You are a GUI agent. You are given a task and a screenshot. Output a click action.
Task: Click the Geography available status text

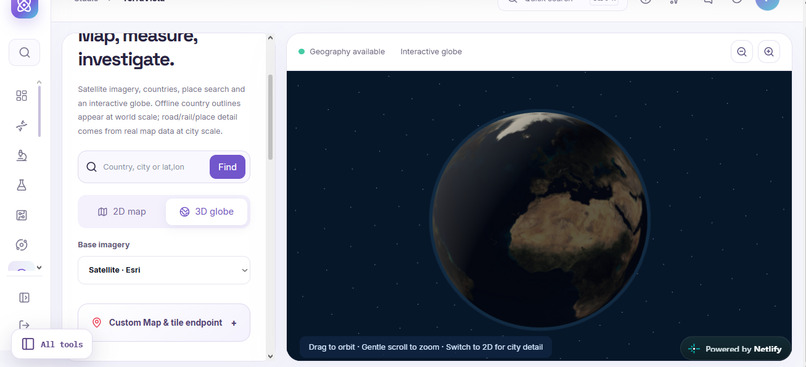[x=347, y=52]
